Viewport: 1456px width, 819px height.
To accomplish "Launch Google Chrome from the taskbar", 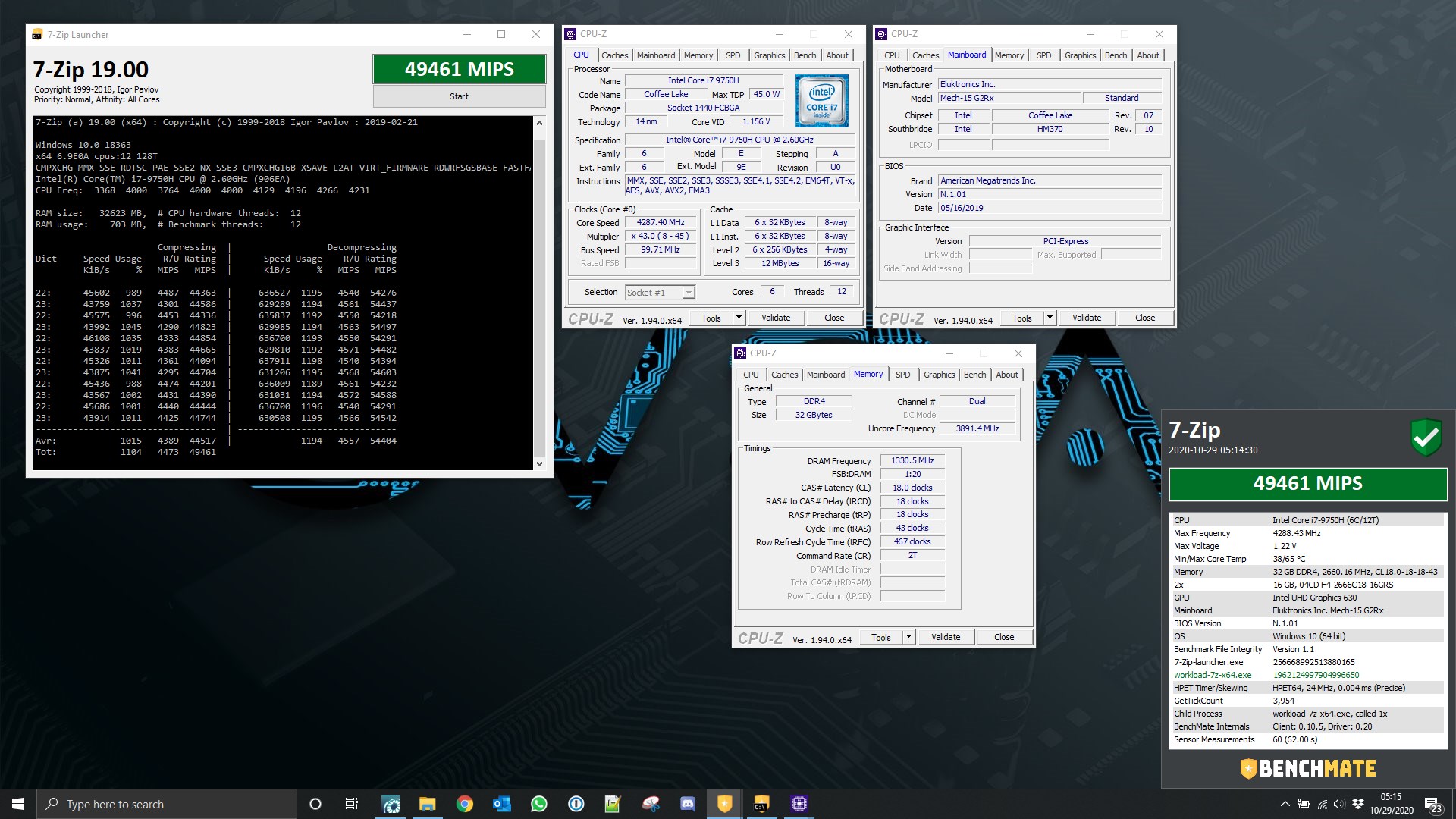I will pyautogui.click(x=465, y=804).
